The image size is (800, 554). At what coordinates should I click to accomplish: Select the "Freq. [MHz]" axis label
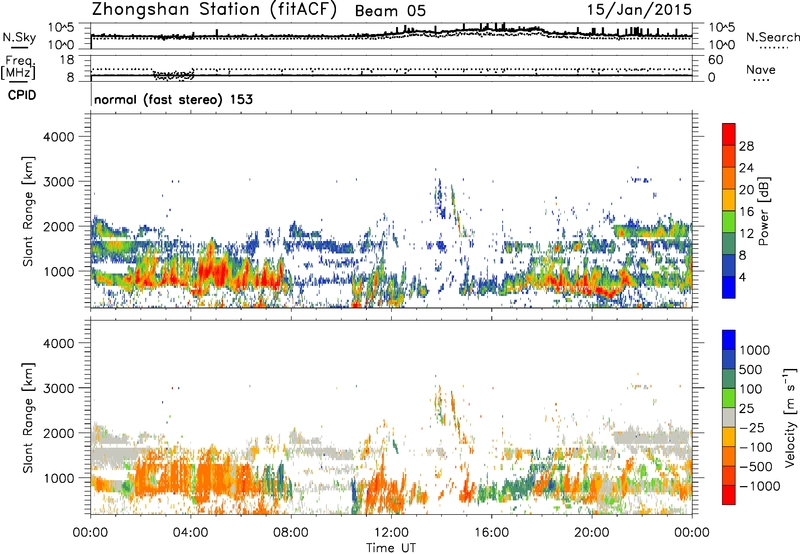[x=19, y=68]
